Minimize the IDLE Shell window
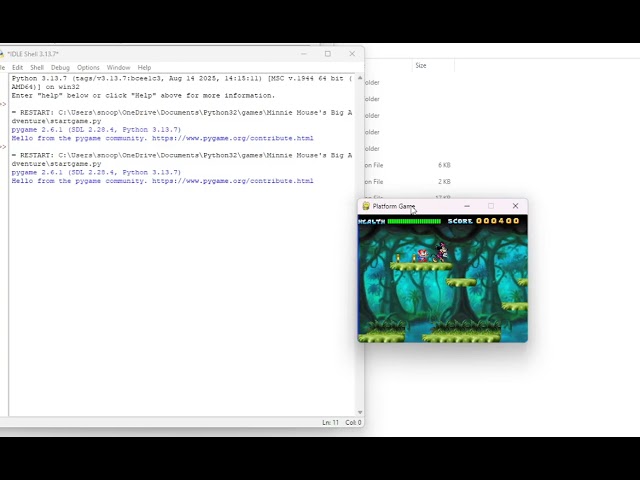 tap(304, 54)
